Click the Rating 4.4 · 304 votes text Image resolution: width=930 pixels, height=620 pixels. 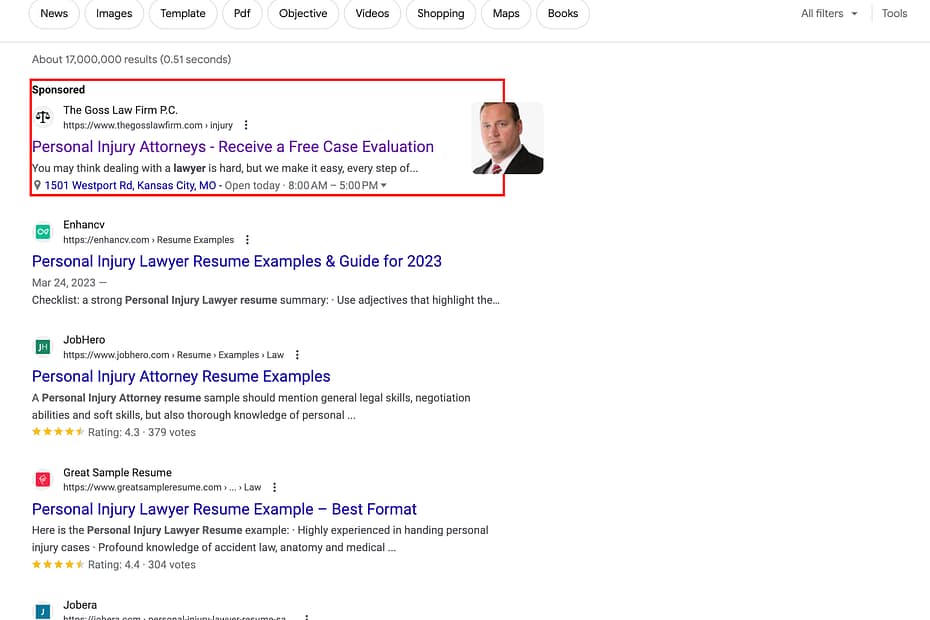(142, 564)
